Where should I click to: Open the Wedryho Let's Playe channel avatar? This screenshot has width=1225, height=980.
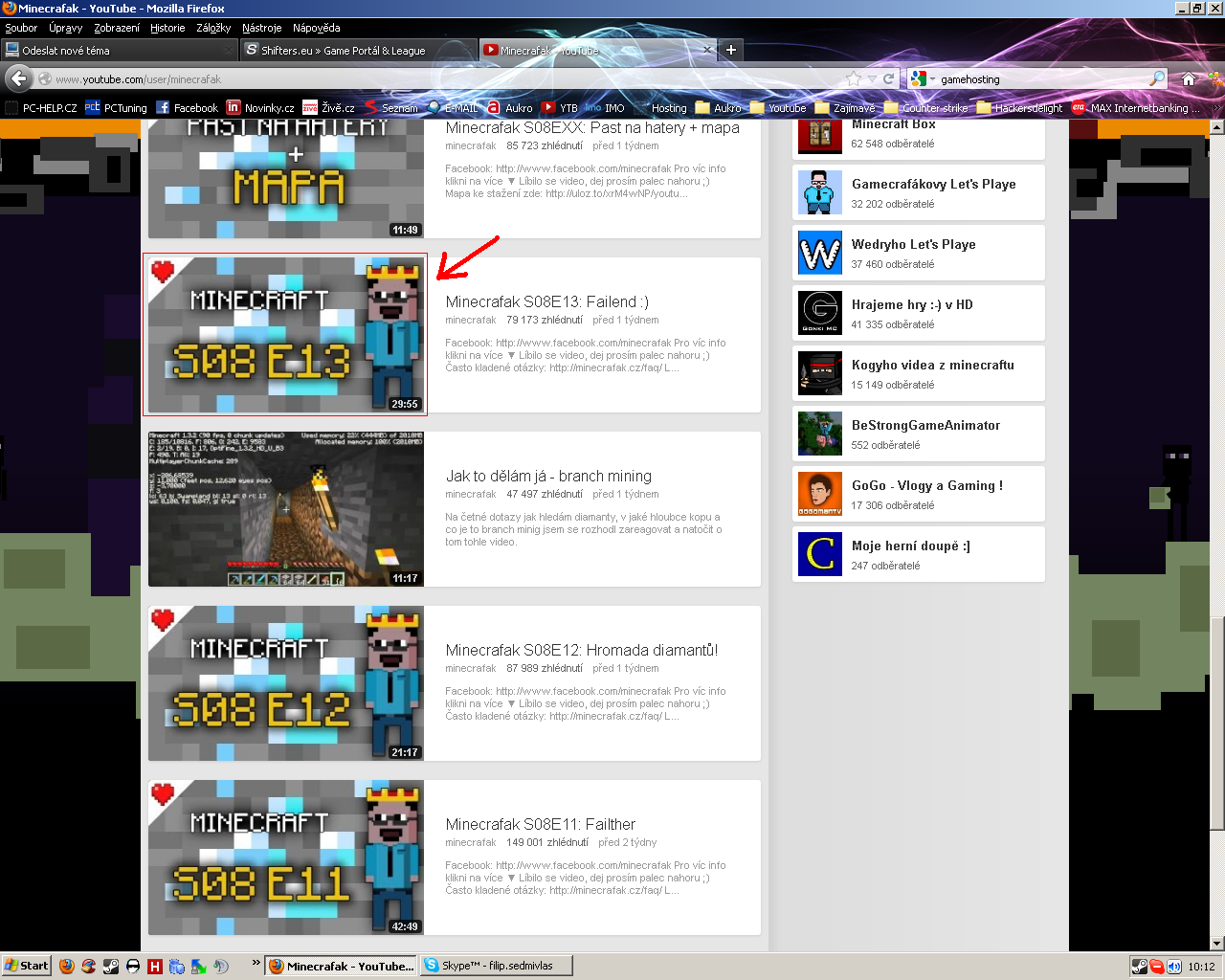pos(819,253)
